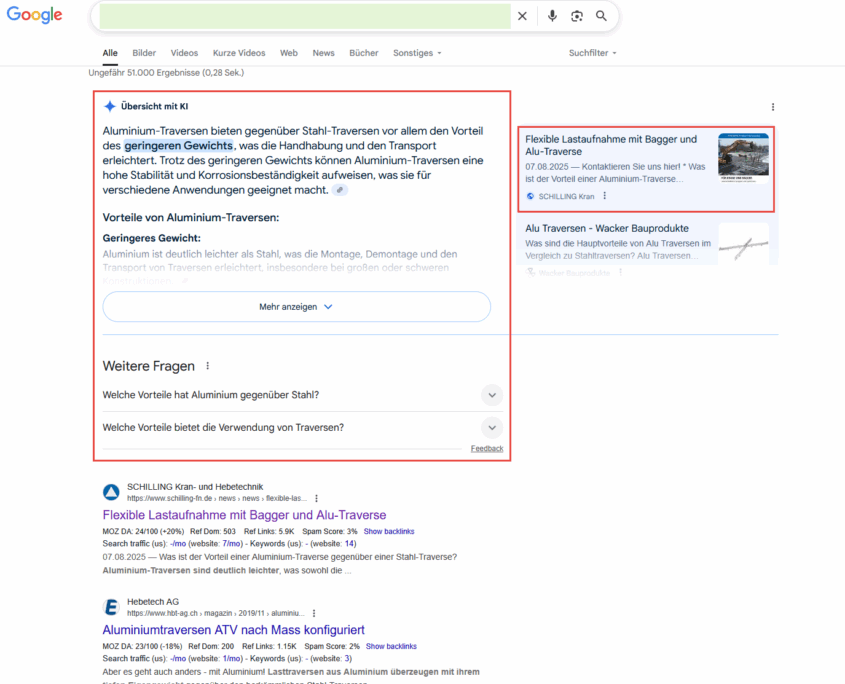Expand question about Aluminium gegenüber Stahl
Image resolution: width=845 pixels, height=684 pixels.
point(302,395)
